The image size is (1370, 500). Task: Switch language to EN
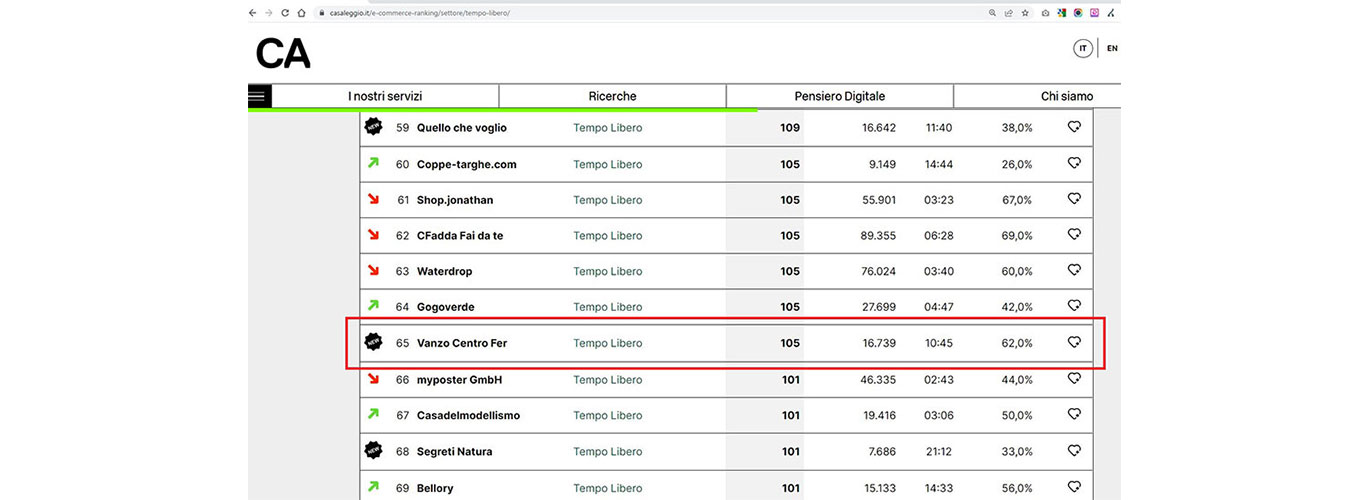click(1112, 48)
